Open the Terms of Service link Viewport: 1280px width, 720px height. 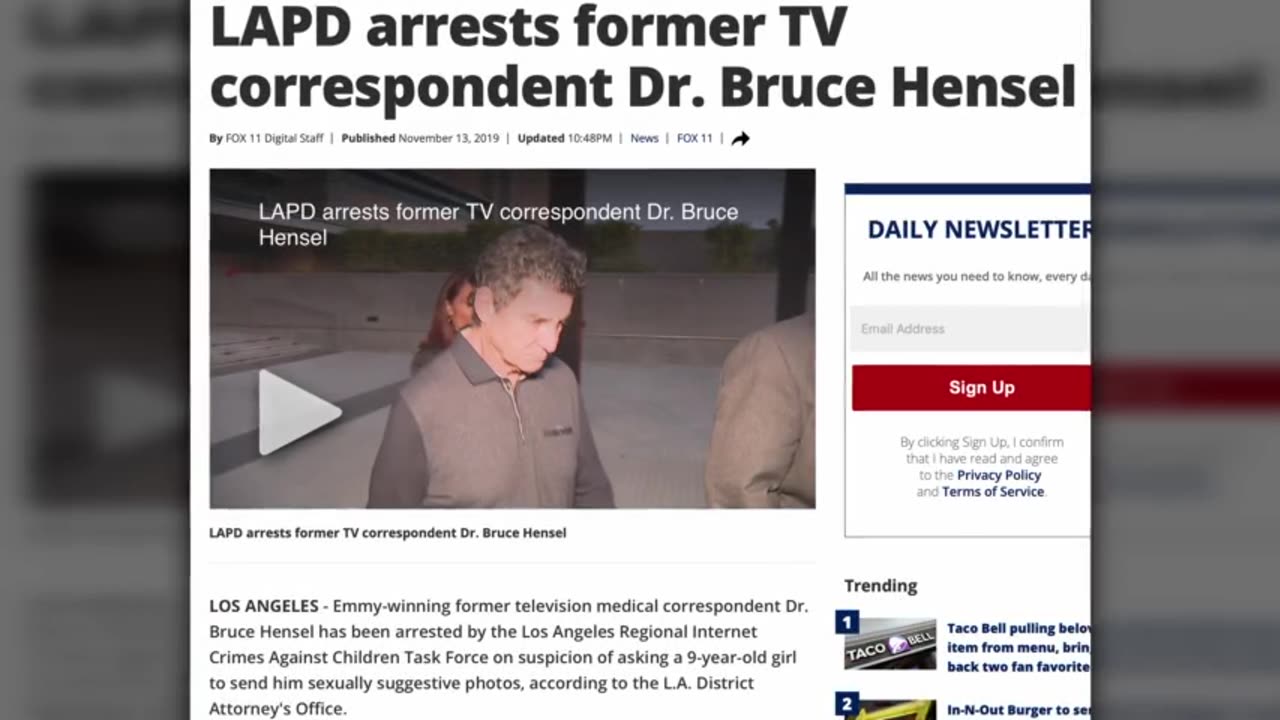993,492
